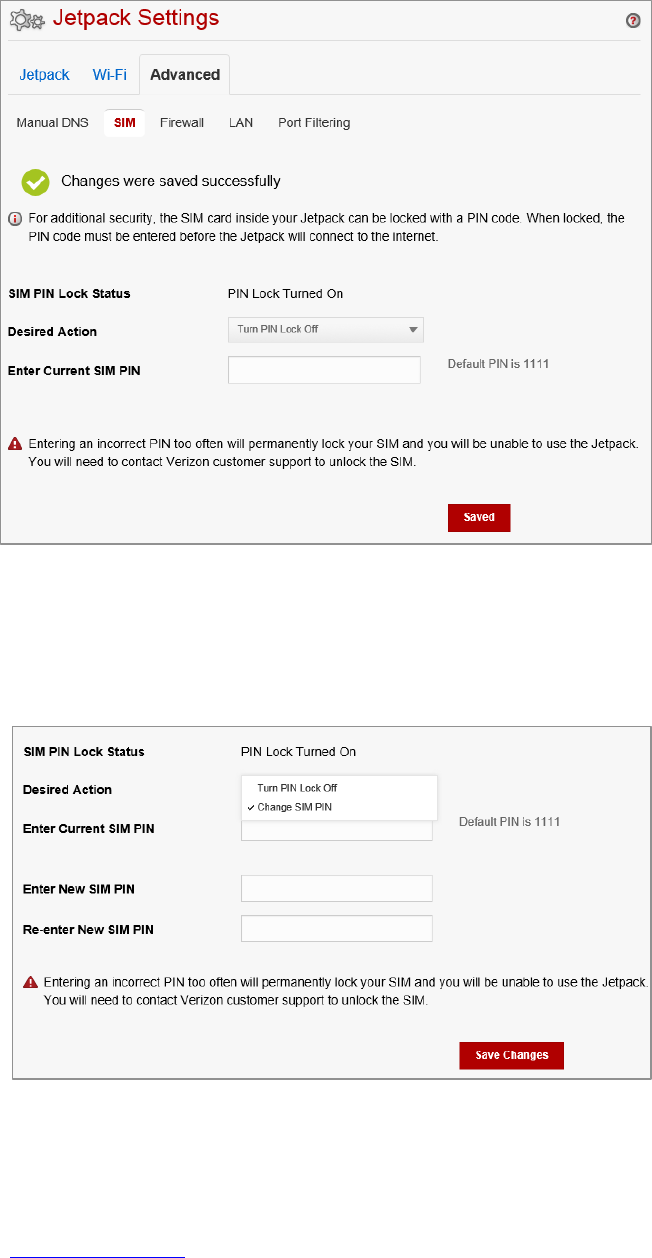This screenshot has width=652, height=1258.
Task: Click the green success checkmark icon
Action: point(36,182)
